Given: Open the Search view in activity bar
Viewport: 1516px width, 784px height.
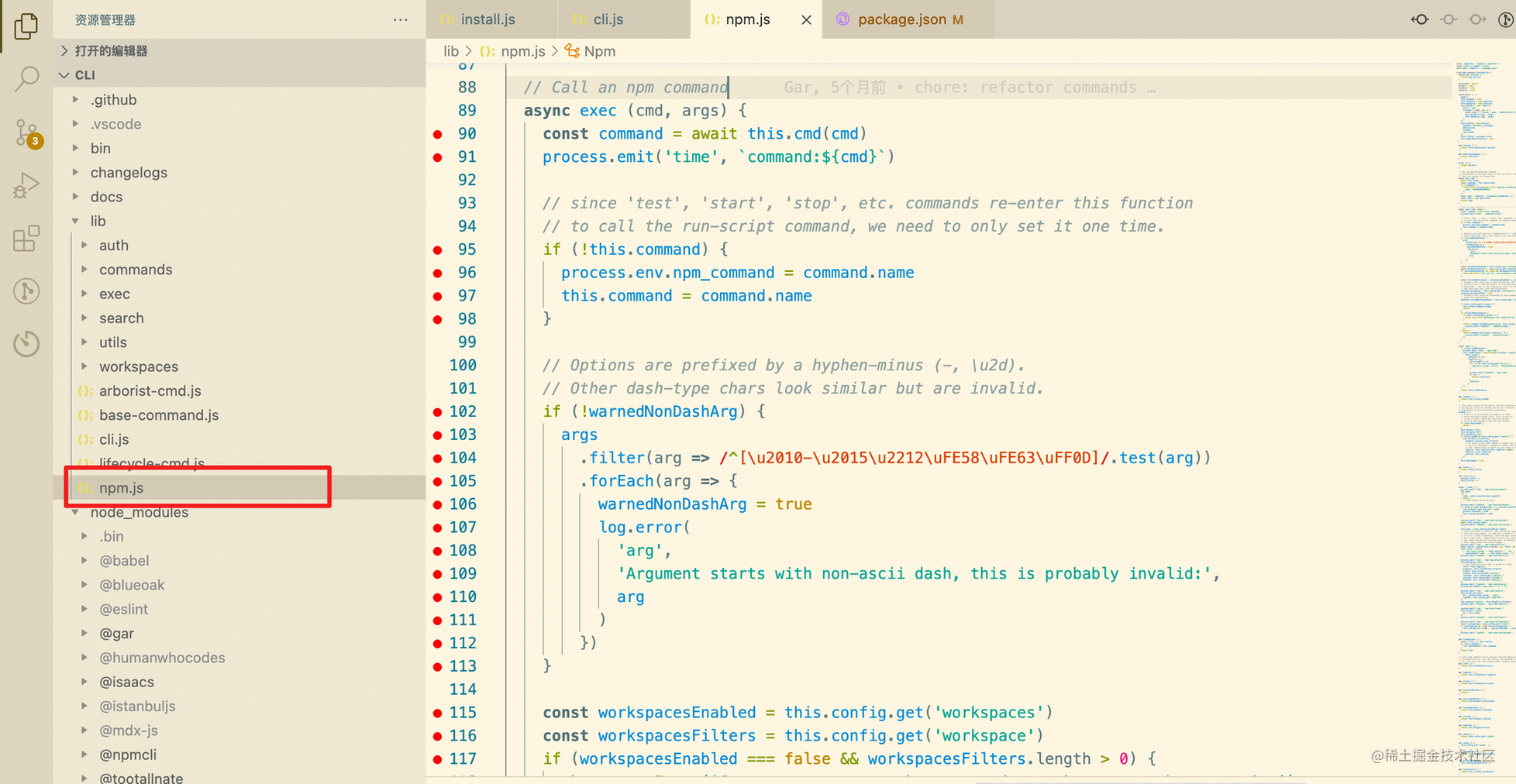Looking at the screenshot, I should coord(26,78).
